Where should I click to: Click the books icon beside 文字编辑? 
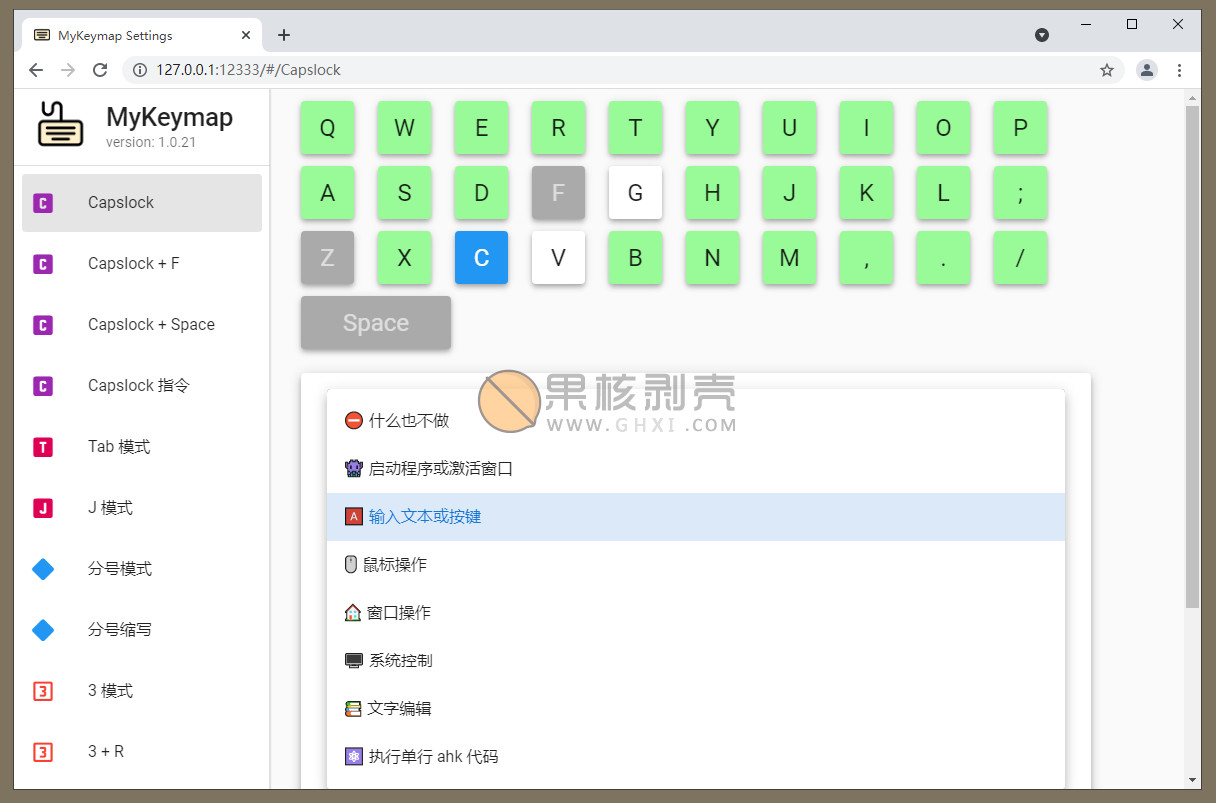point(354,708)
